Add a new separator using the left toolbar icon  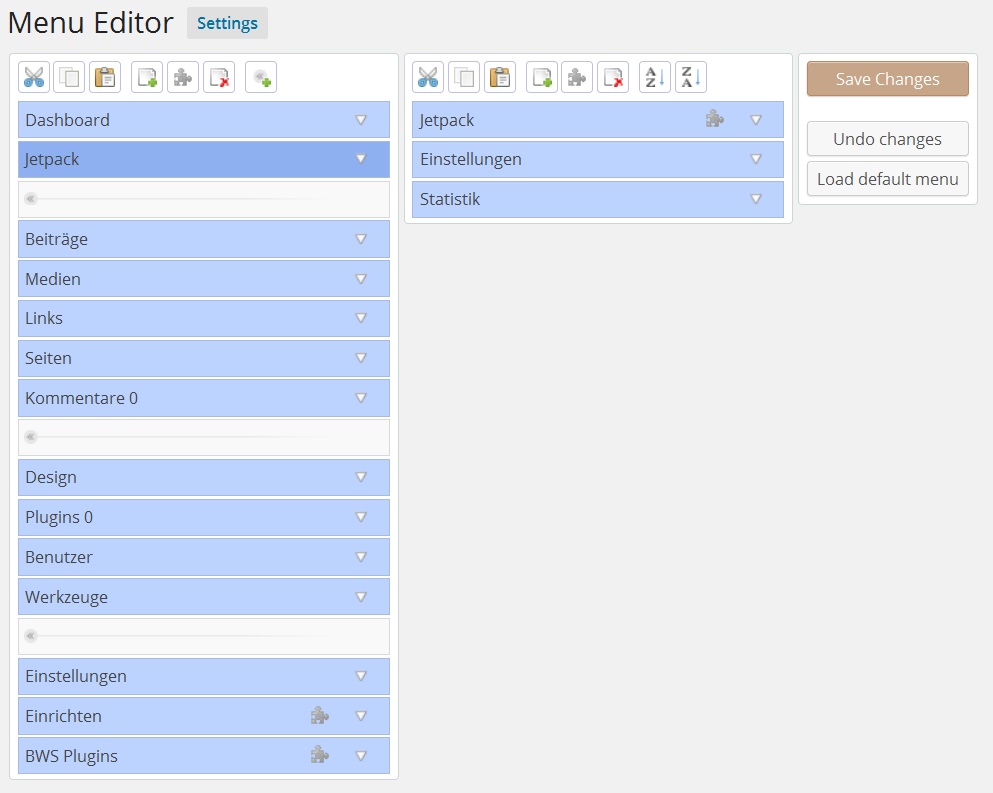pos(261,77)
